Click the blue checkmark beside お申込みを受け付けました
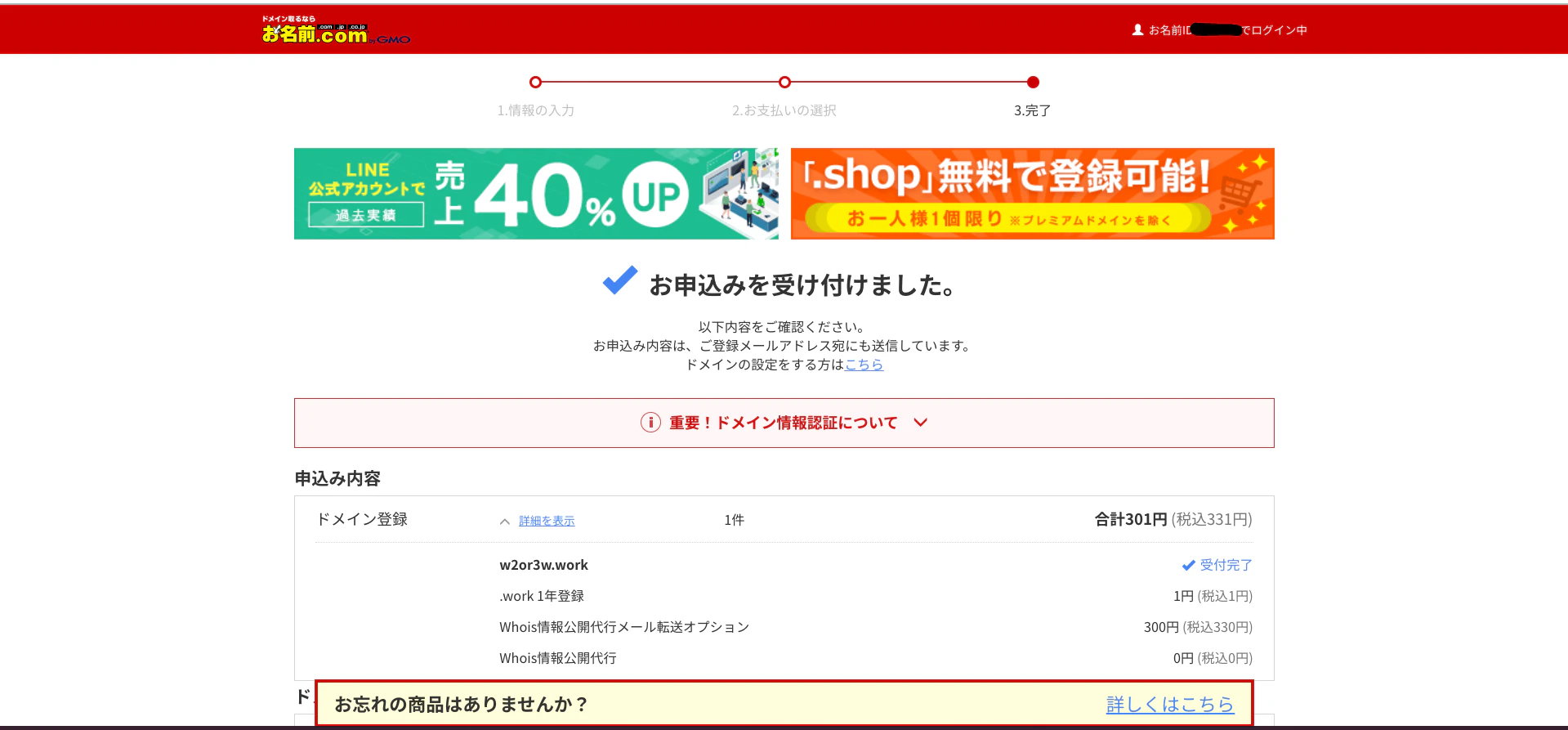 (x=620, y=280)
